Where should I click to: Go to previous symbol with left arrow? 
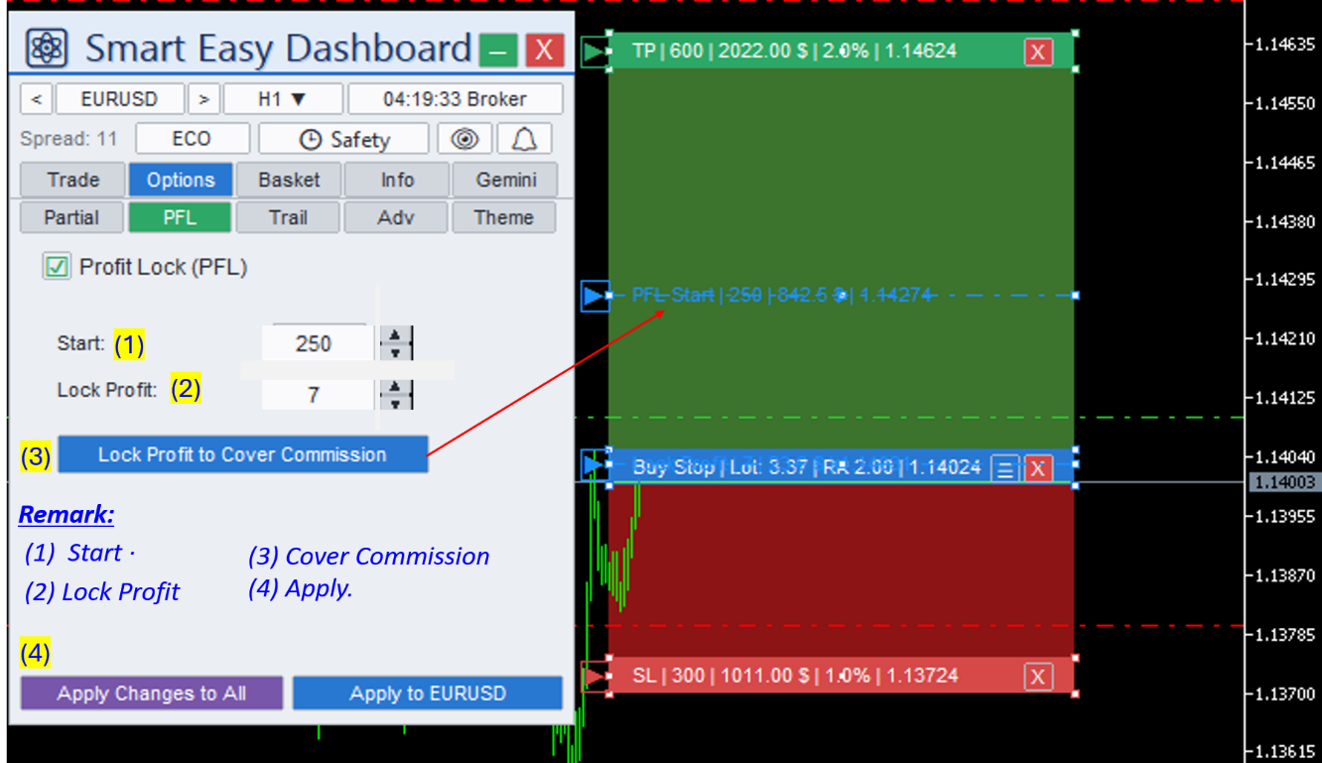pyautogui.click(x=36, y=99)
